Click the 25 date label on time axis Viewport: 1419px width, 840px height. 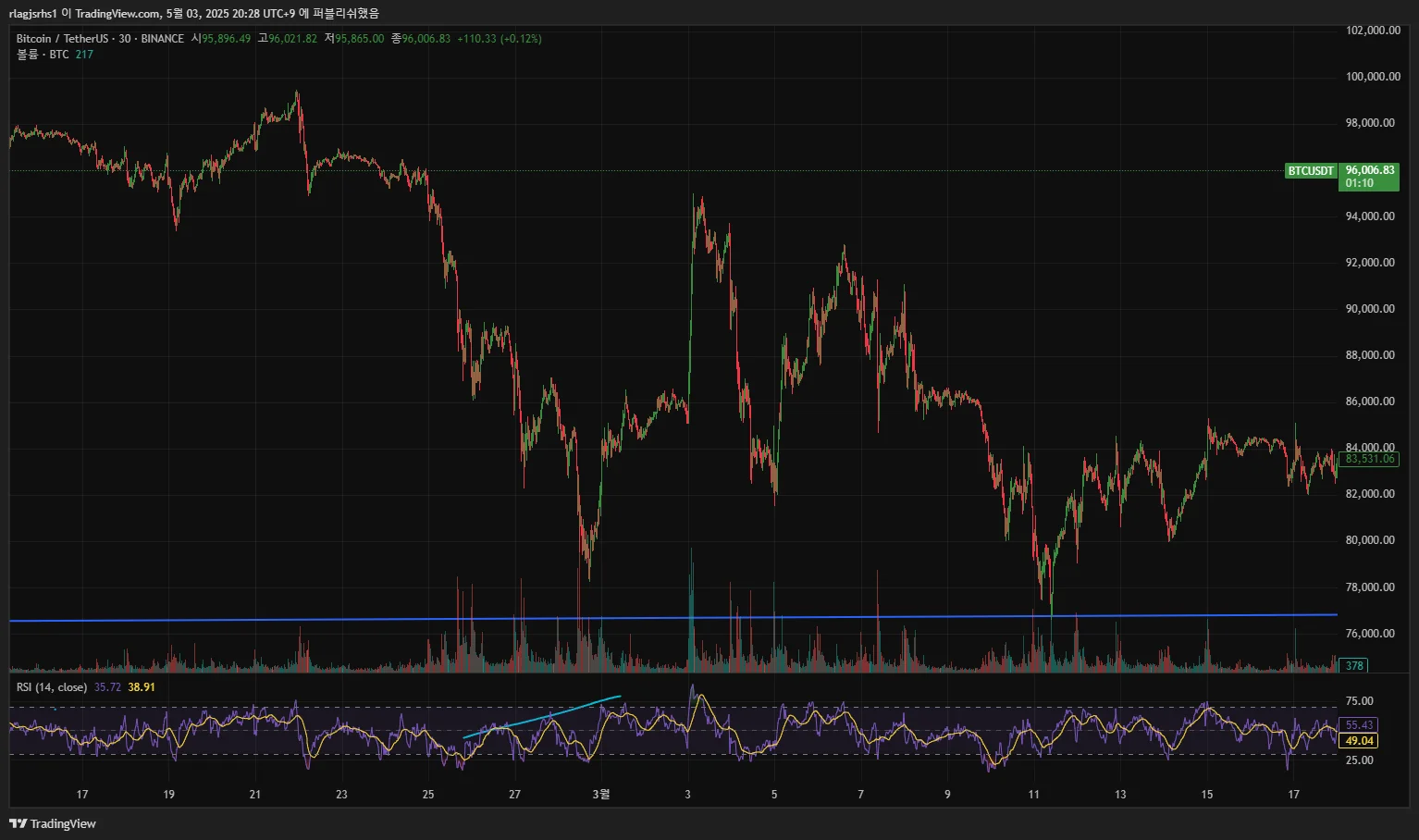tap(428, 794)
